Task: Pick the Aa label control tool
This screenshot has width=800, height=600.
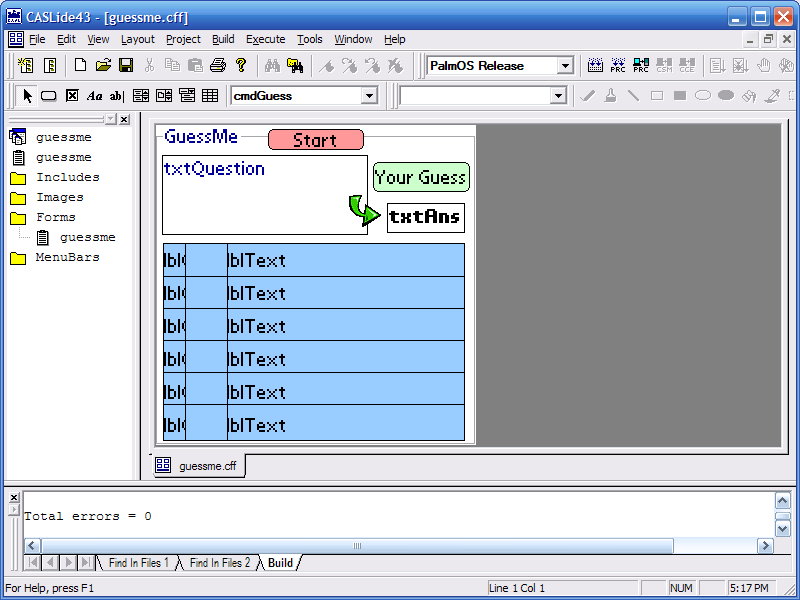Action: [95, 96]
